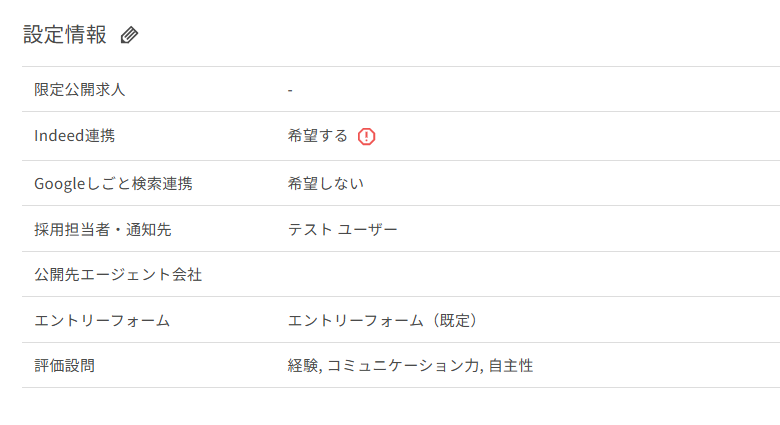Viewport: 780px width, 425px height.
Task: Click the エントリーフォーム row label on the left
Action: 102,320
